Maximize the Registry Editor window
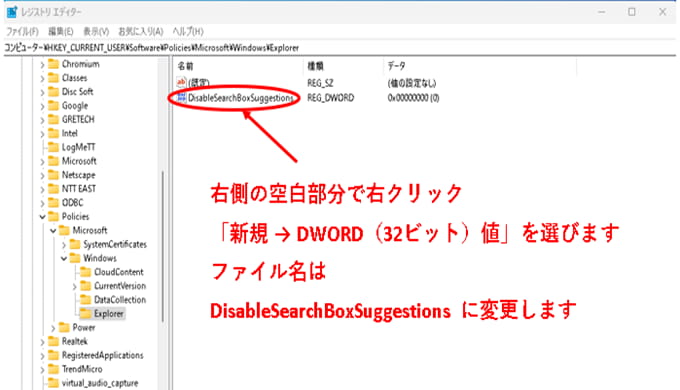Screen dimensions: 680x390 632,12
